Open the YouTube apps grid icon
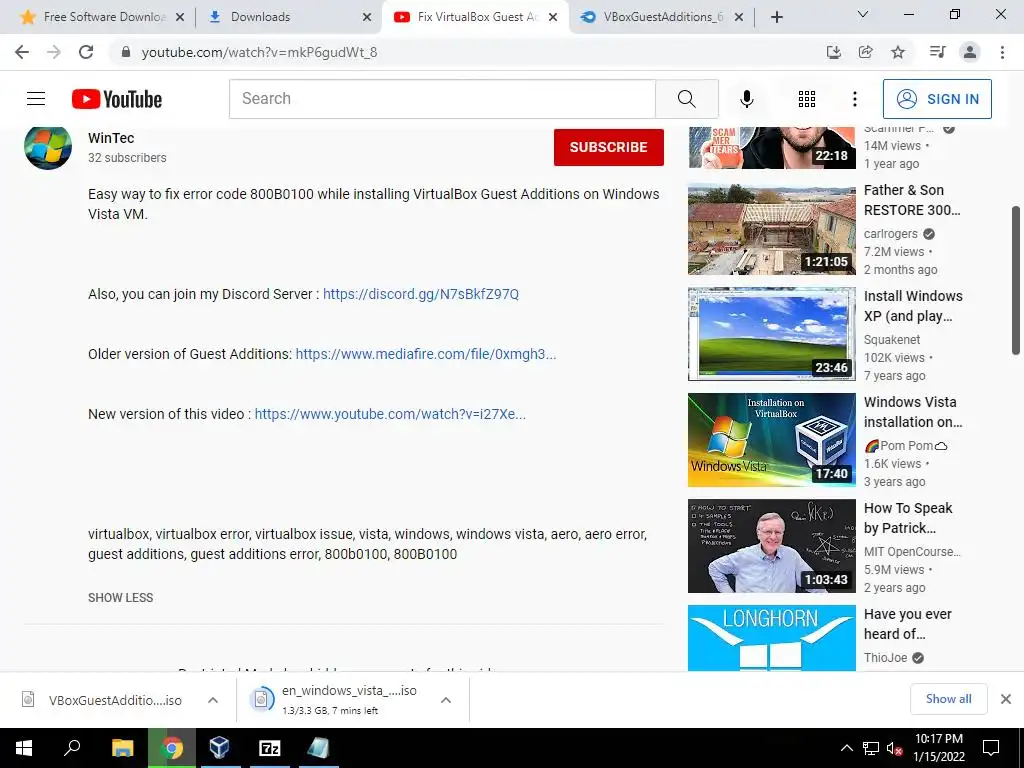This screenshot has width=1024, height=768. 807,99
